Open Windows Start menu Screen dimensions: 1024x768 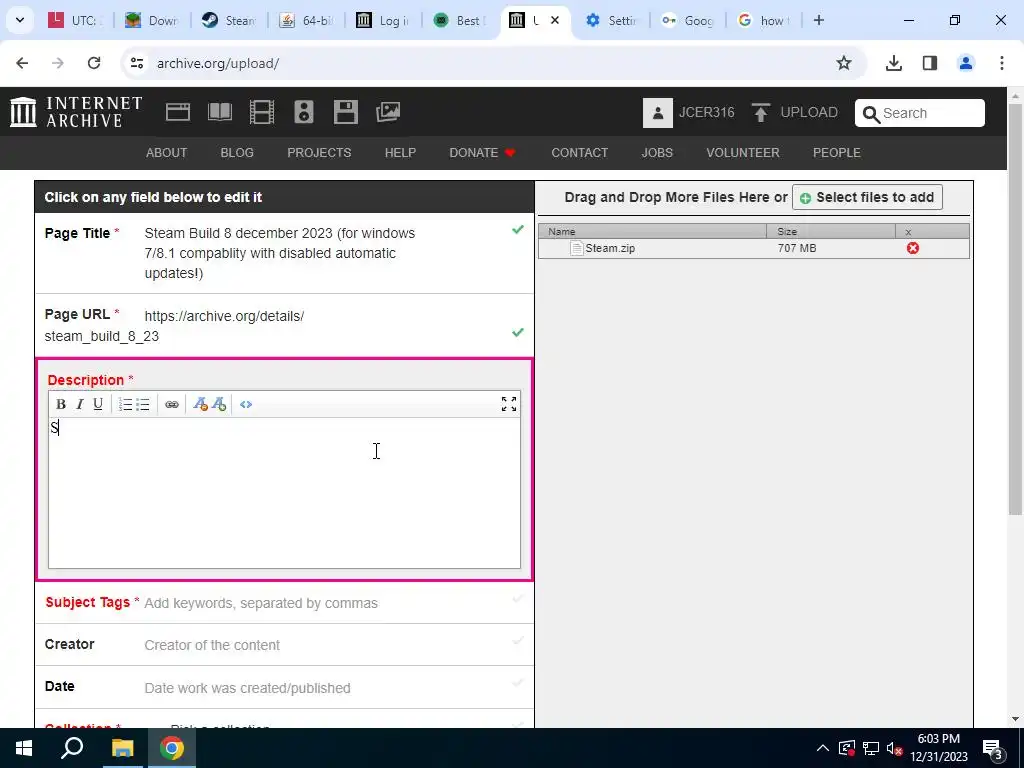[24, 748]
